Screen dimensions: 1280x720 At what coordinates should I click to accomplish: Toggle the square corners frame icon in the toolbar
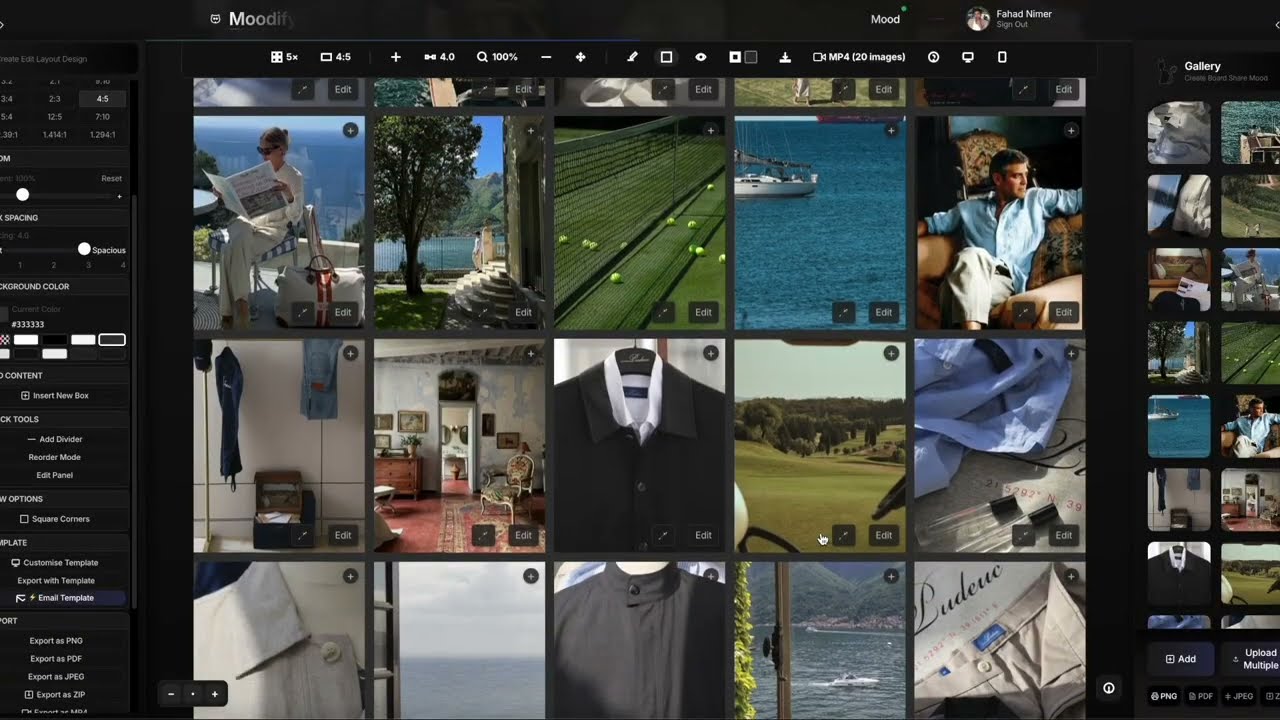pyautogui.click(x=666, y=57)
